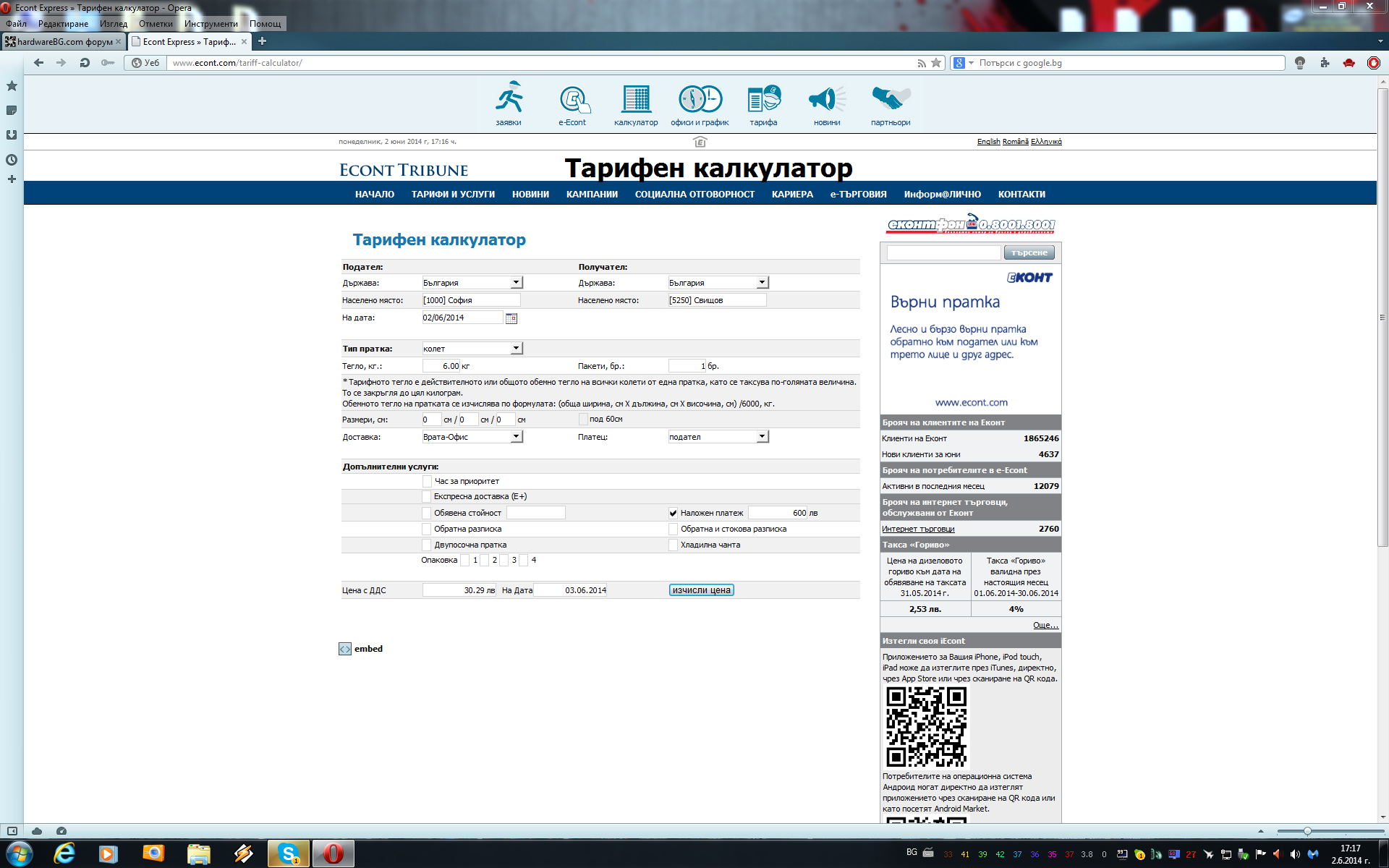Open КОНТАКТИ in site navigation
Viewport: 1389px width, 868px height.
coord(1021,195)
